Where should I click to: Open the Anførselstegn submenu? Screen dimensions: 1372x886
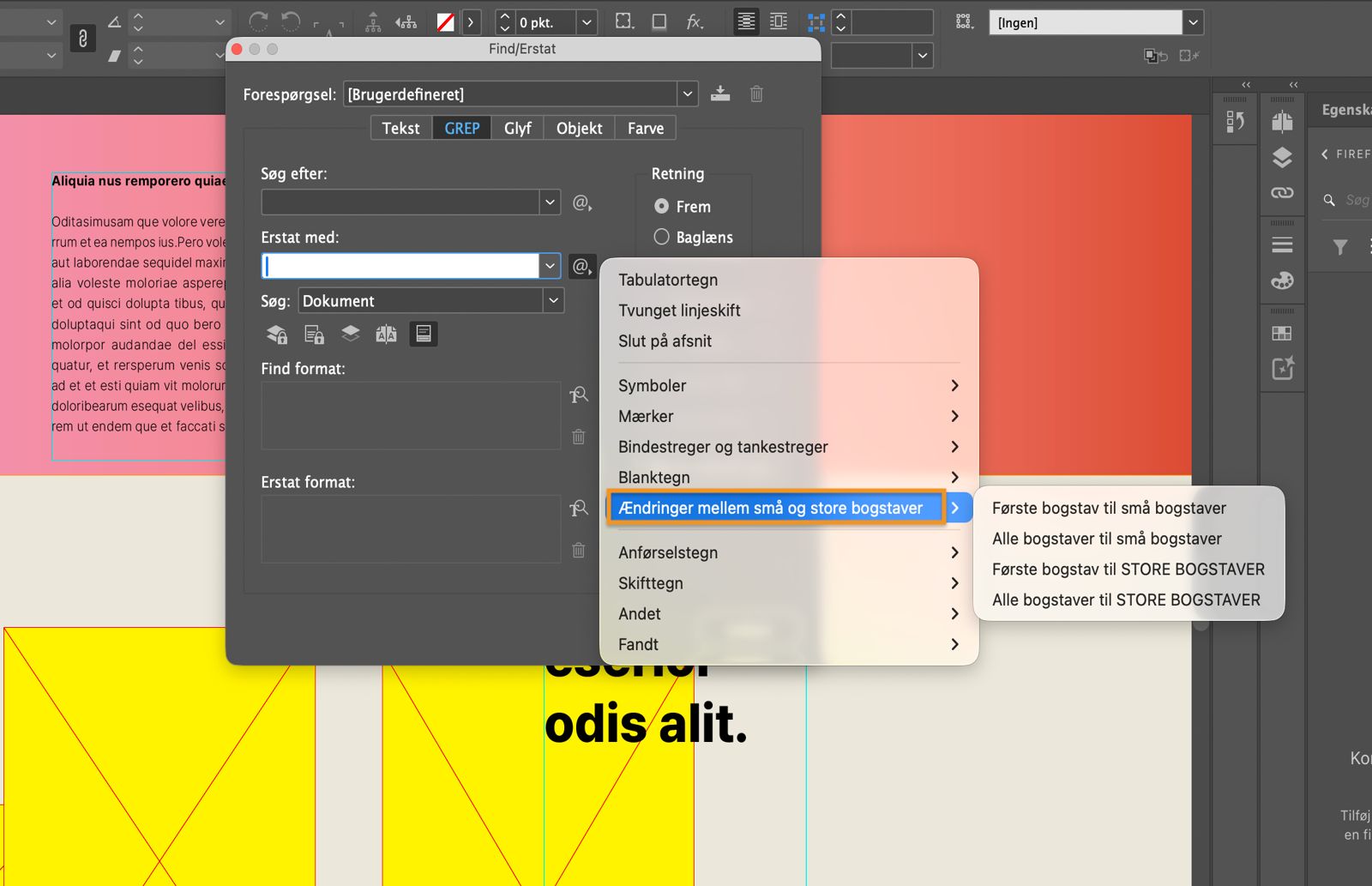(x=789, y=553)
